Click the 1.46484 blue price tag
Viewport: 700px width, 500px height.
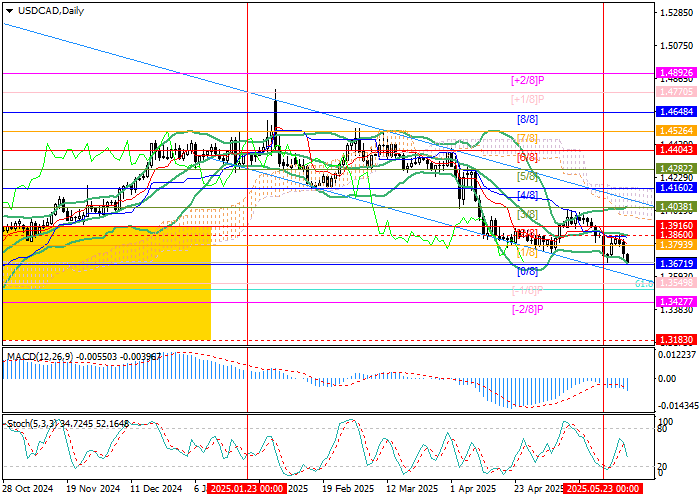tap(669, 114)
